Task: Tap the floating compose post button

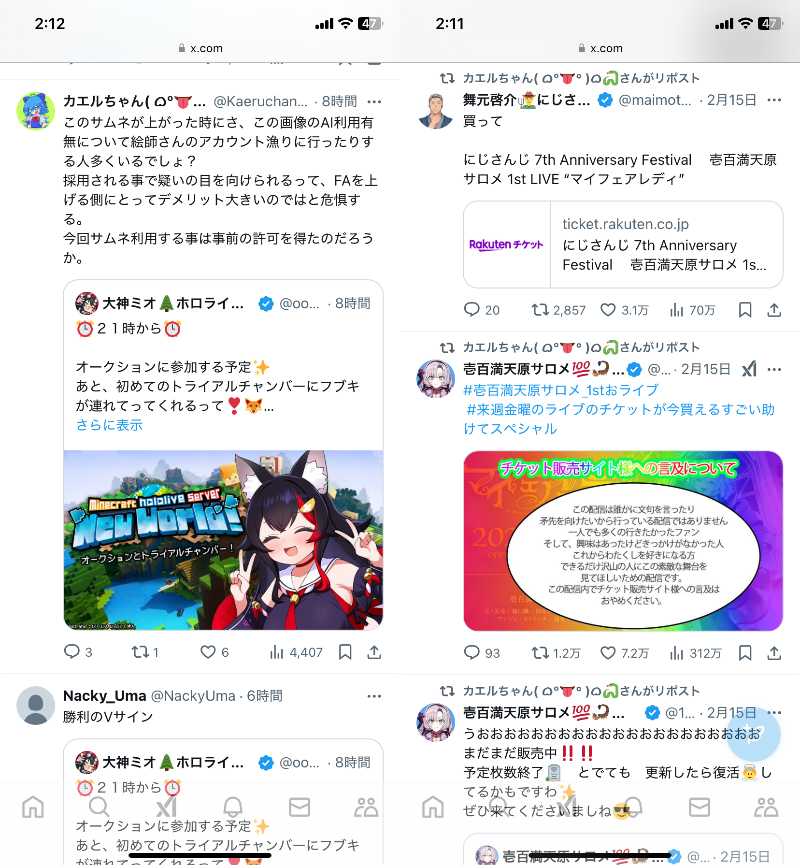Action: 753,734
